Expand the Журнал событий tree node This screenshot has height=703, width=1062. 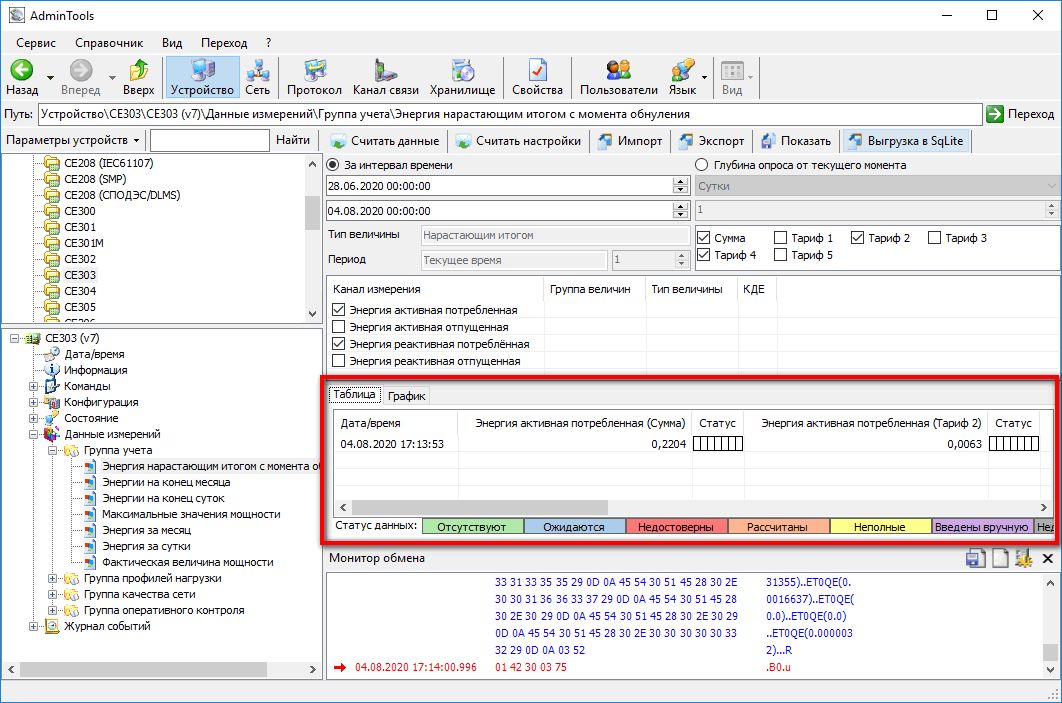click(x=35, y=626)
